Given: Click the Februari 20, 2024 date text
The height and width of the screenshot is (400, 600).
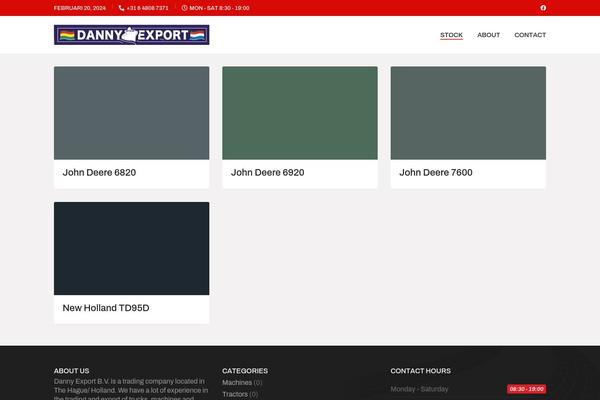Looking at the screenshot, I should pyautogui.click(x=80, y=8).
